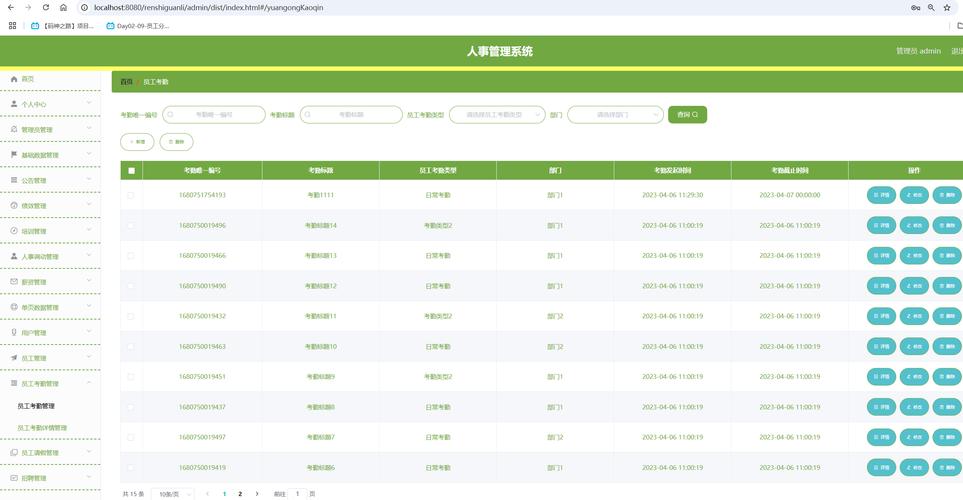Bookmark this page using the star icon
The height and width of the screenshot is (500, 963).
coord(946,7)
